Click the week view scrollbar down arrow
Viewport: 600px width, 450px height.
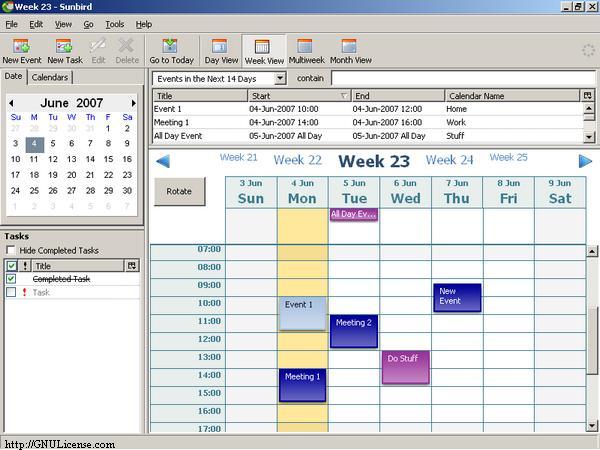(592, 426)
